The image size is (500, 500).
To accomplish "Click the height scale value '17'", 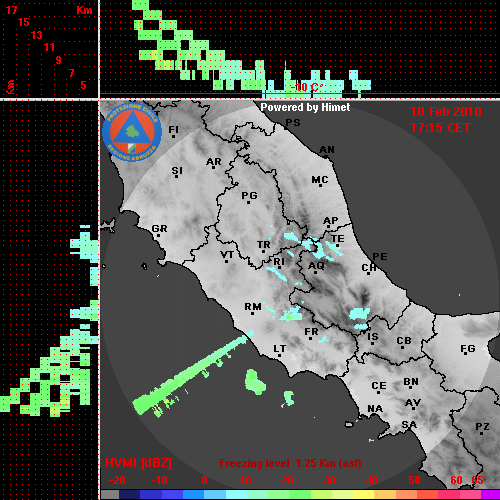I will [11, 10].
